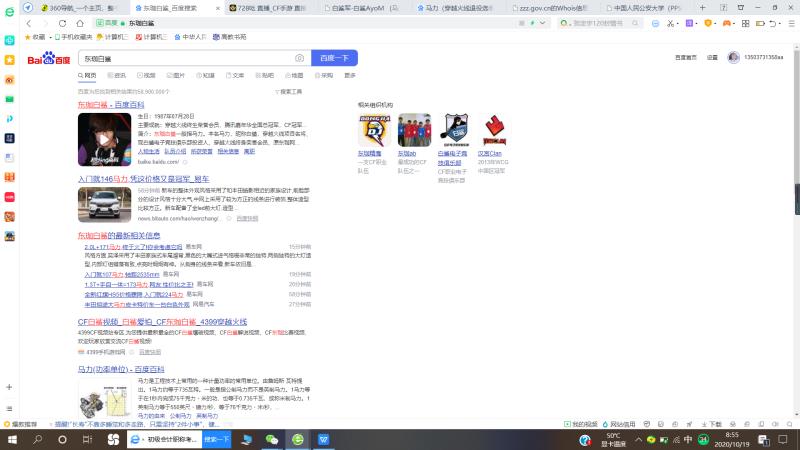Open Windows Start menu
Image resolution: width=800 pixels, height=450 pixels.
(x=12, y=439)
